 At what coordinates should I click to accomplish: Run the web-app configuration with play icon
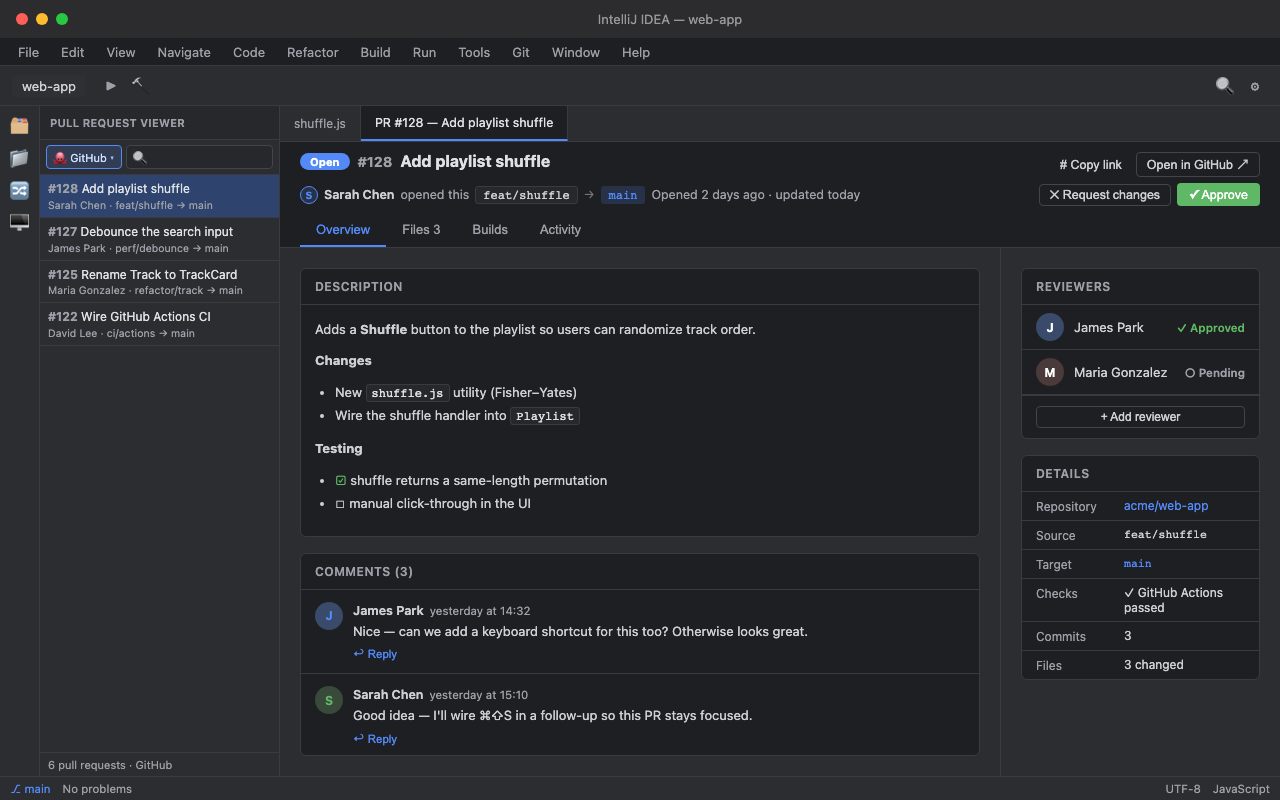pyautogui.click(x=111, y=86)
